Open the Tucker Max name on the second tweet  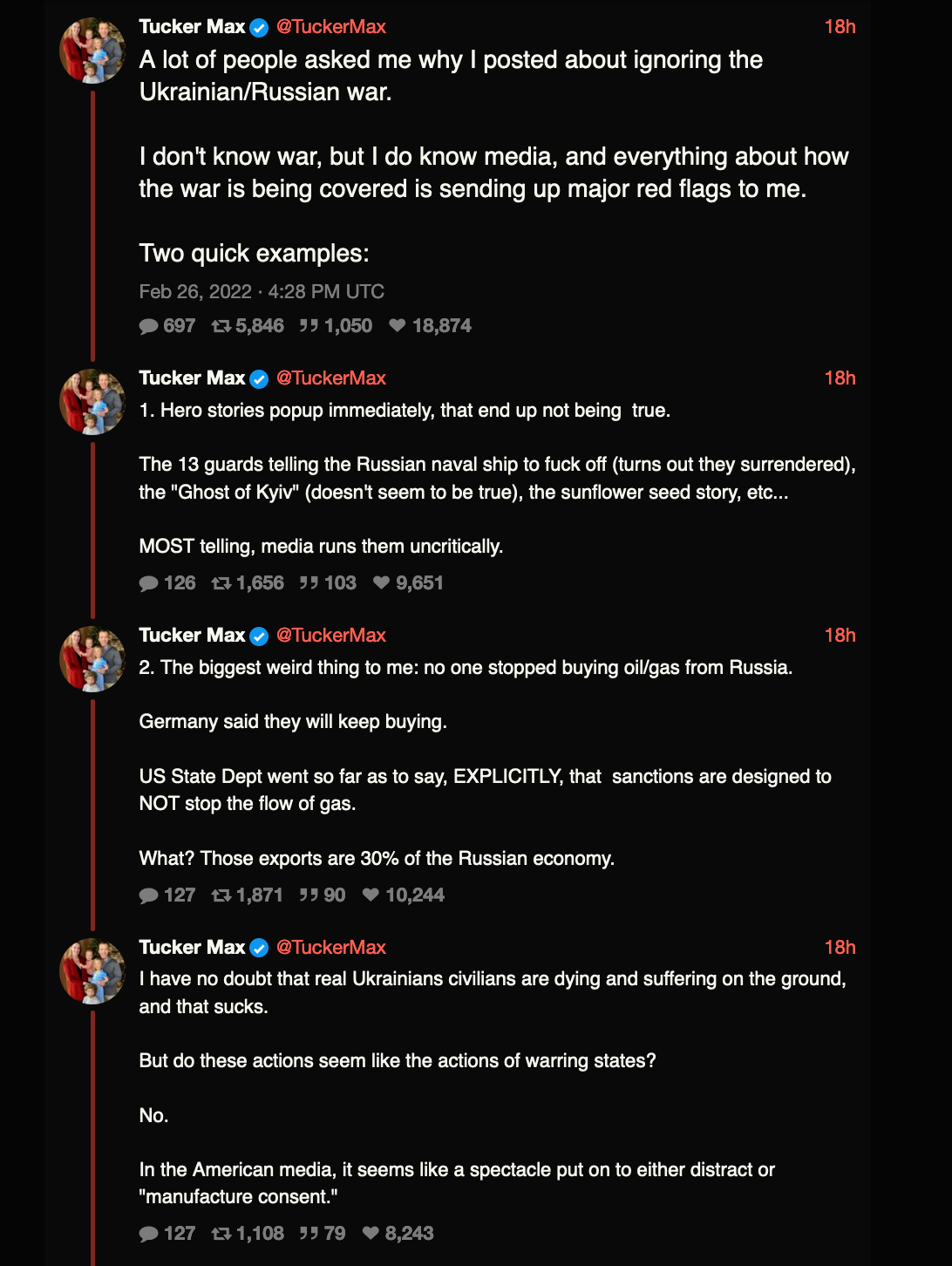point(192,378)
